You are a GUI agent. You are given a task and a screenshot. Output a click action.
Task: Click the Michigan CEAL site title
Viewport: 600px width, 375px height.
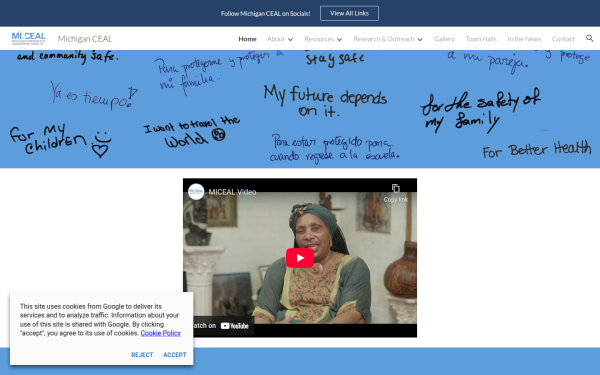[85, 39]
